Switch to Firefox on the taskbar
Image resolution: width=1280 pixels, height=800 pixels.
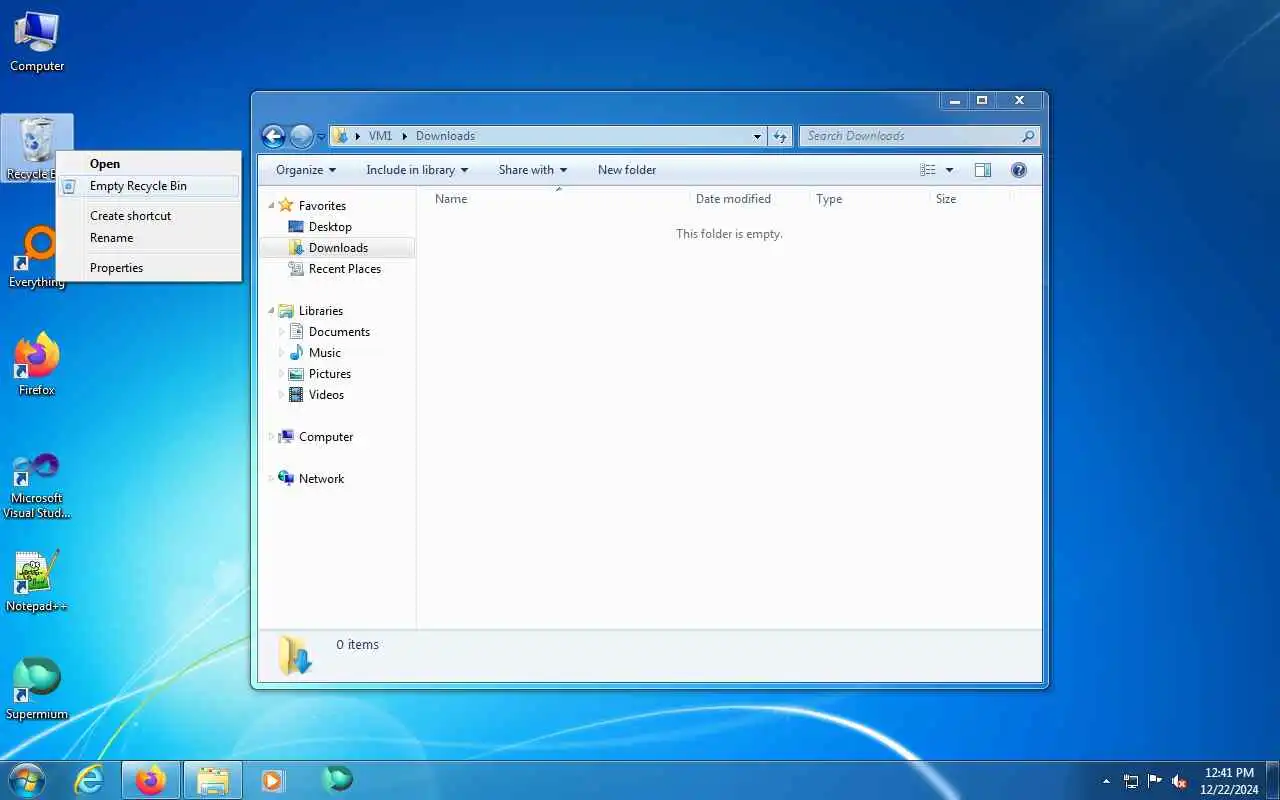[151, 780]
